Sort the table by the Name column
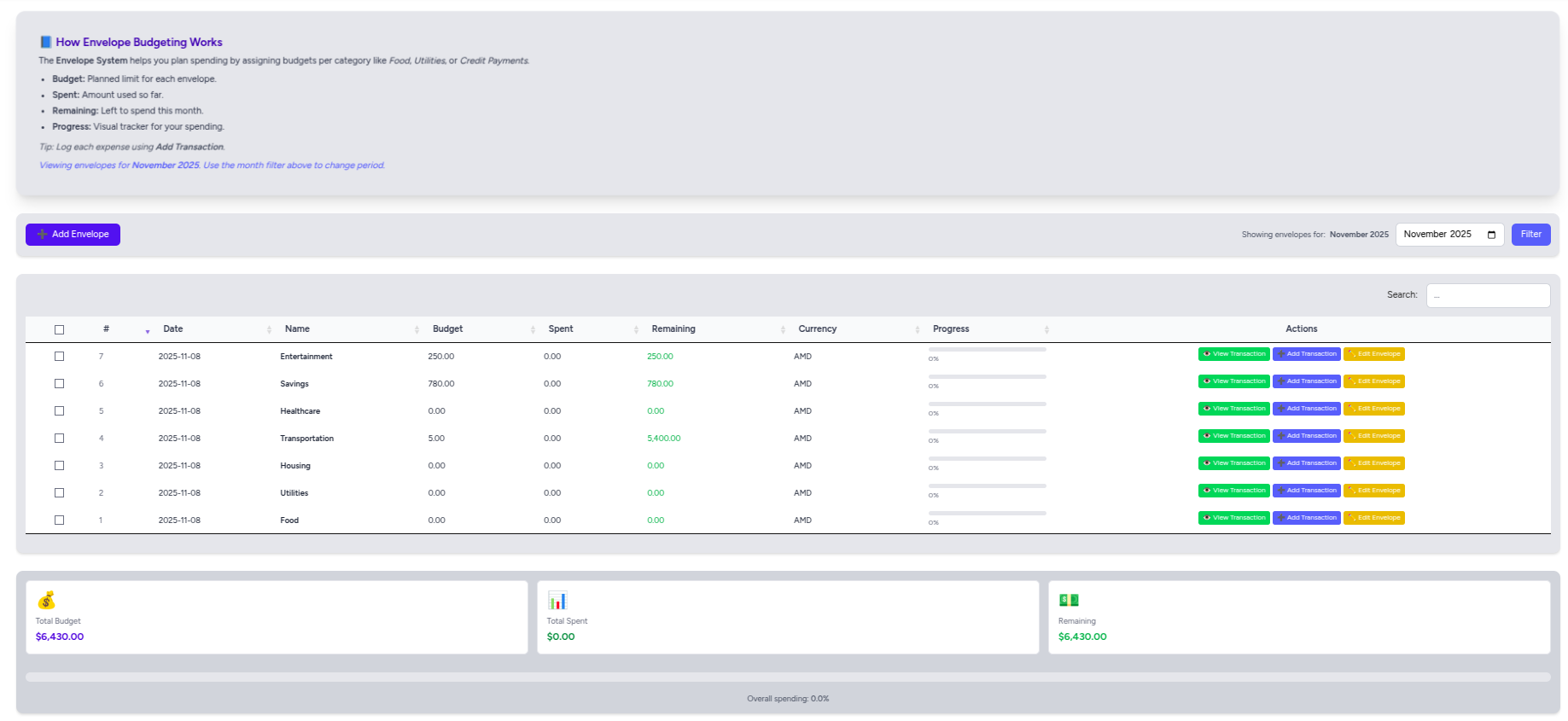The image size is (1568, 721). (x=297, y=329)
